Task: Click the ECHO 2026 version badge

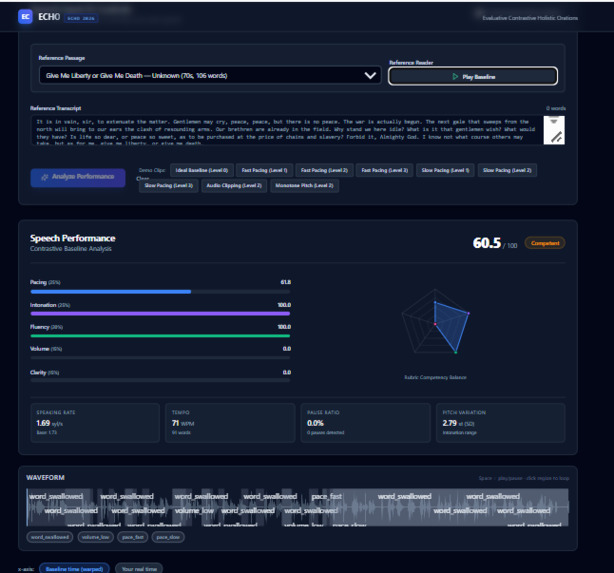Action: [x=81, y=18]
